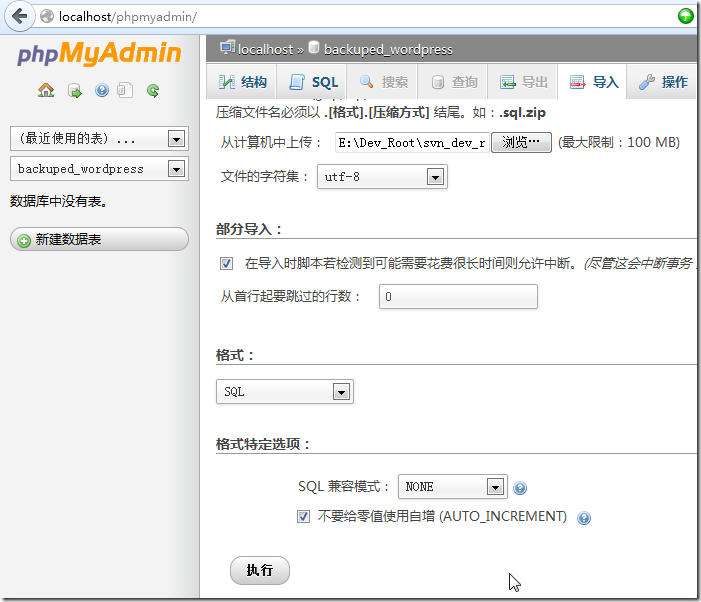Screen dimensions: 701x602
Task: Open the phpMyAdmin documentation help icon
Action: (102, 91)
